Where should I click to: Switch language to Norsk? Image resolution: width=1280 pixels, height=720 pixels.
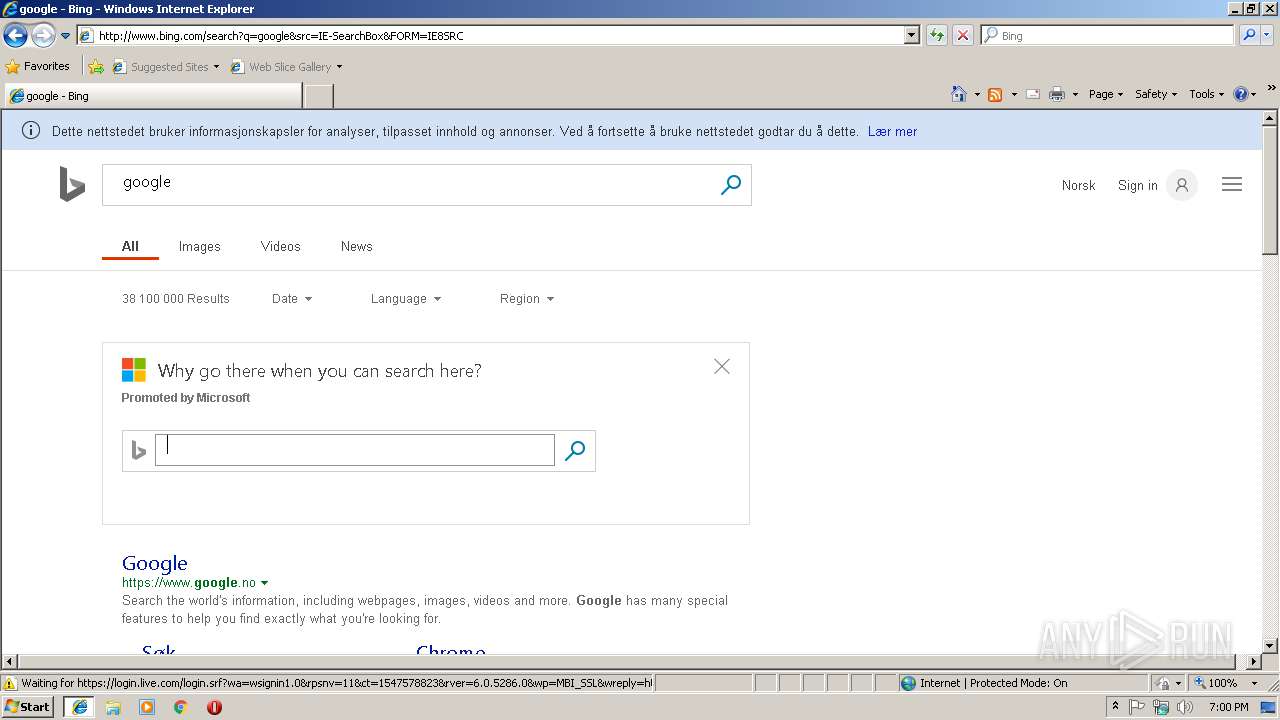1078,185
